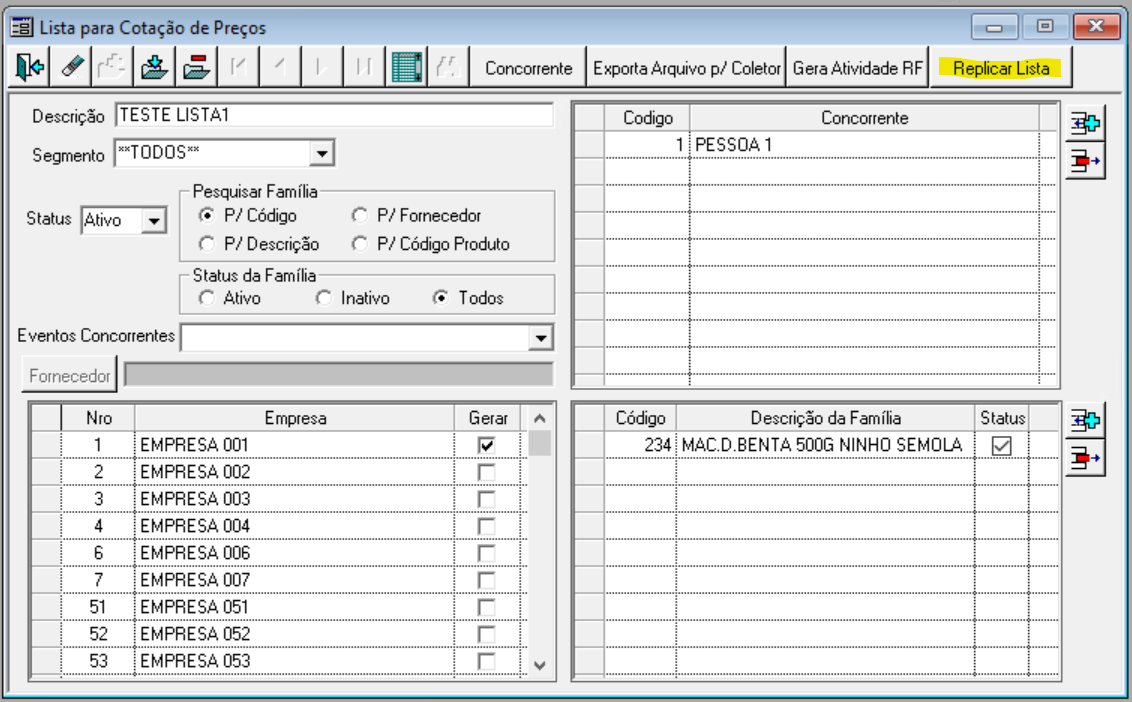The height and width of the screenshot is (702, 1132).
Task: Click the Replicar Lista button
Action: coord(1001,68)
